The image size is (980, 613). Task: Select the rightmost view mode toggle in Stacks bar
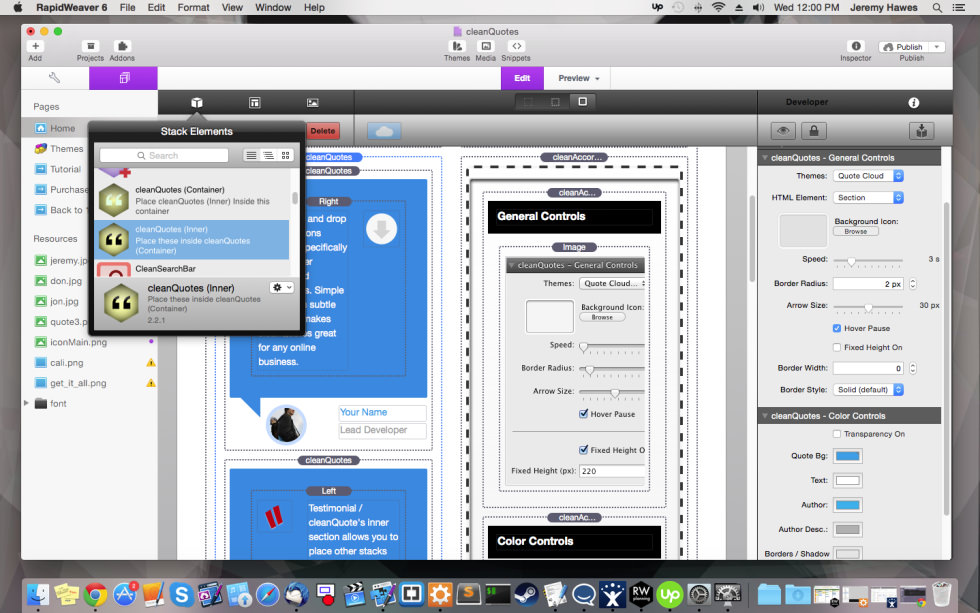point(582,102)
